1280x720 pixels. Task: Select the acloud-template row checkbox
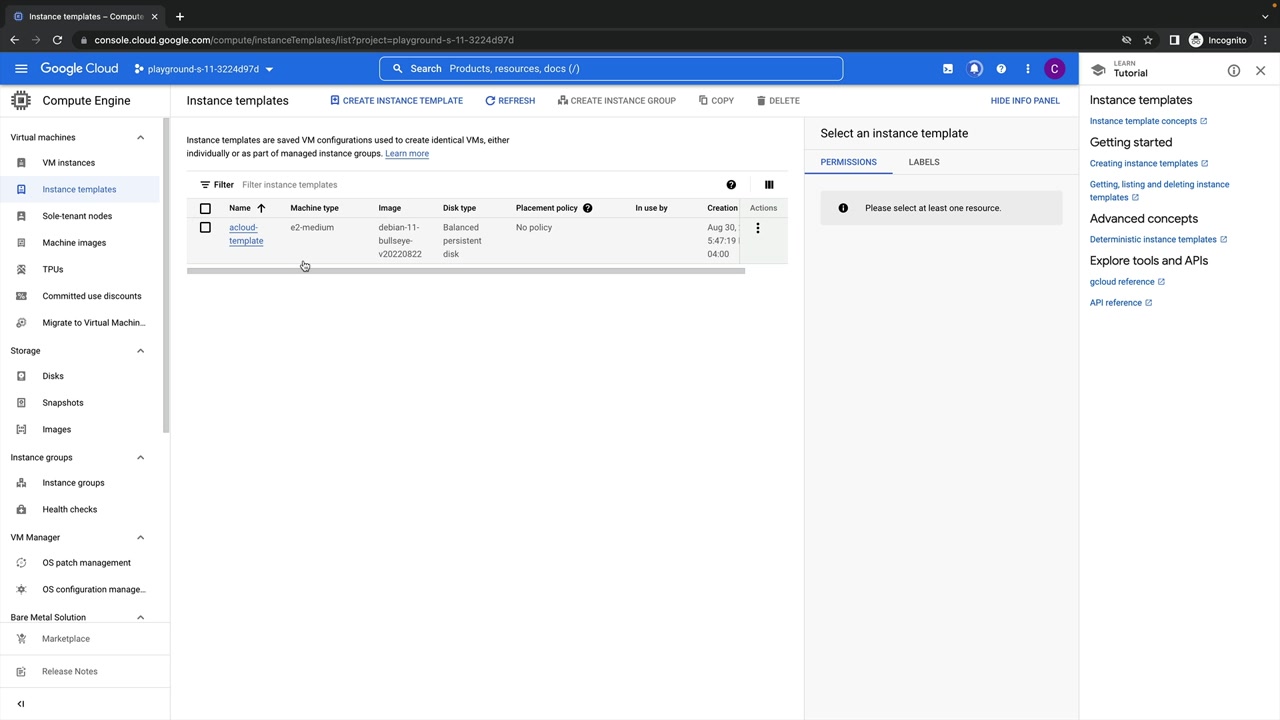point(205,228)
